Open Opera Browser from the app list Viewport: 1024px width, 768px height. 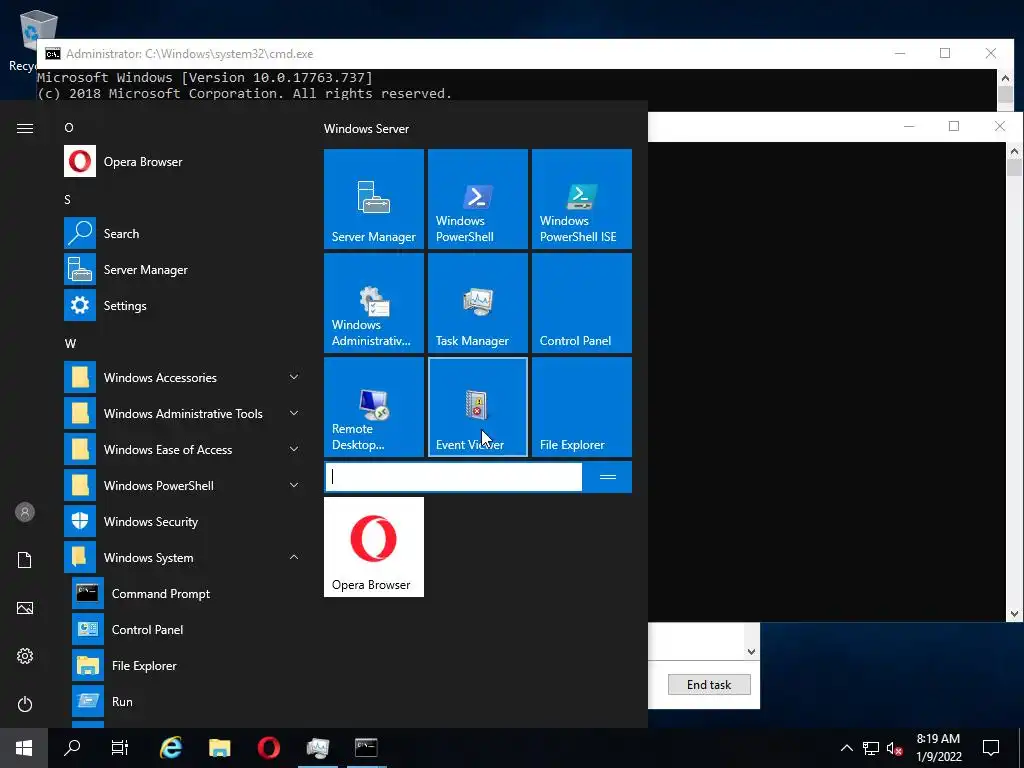click(x=183, y=161)
